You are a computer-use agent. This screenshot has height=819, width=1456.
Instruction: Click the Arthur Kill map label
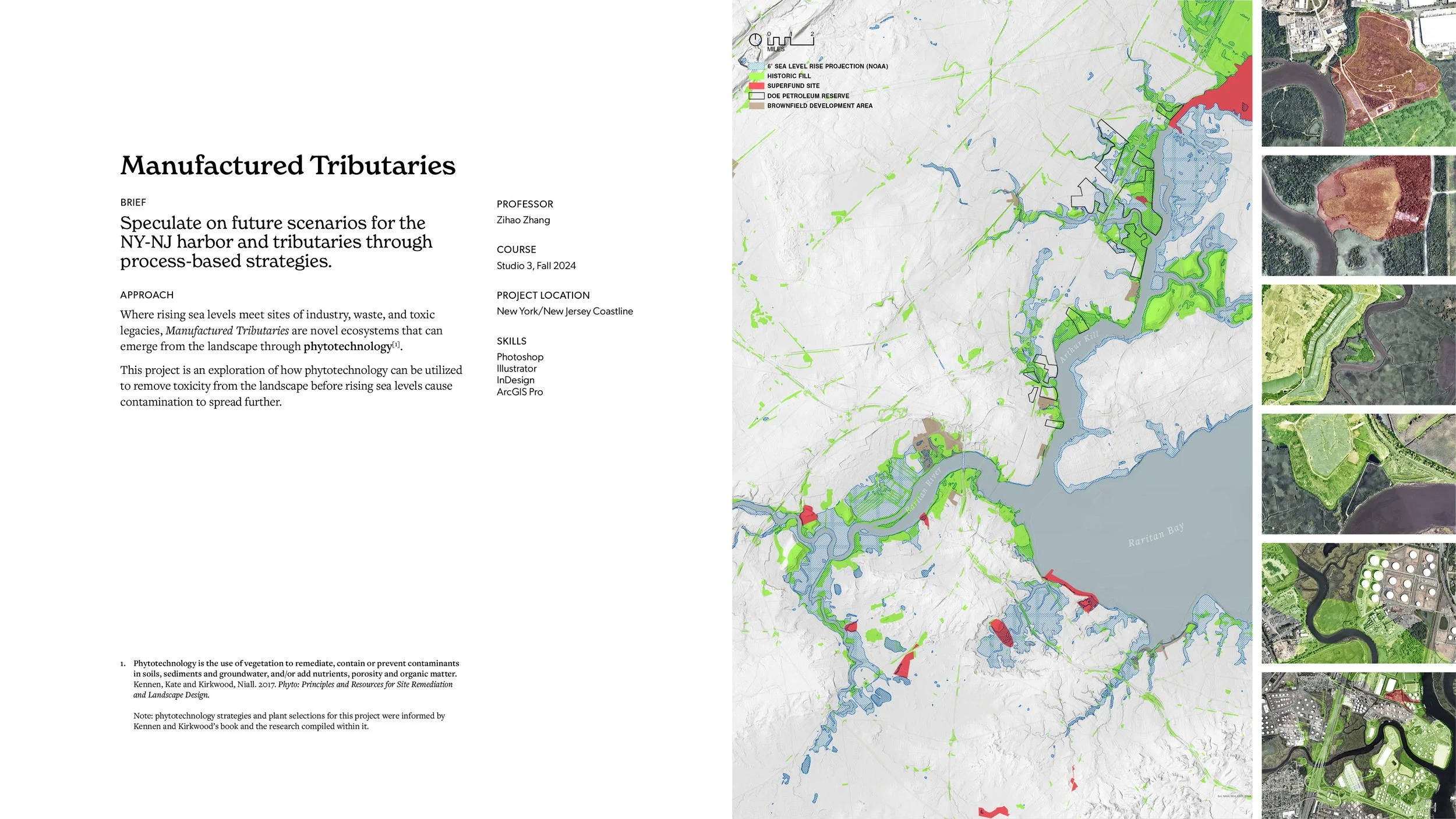[x=1079, y=346]
